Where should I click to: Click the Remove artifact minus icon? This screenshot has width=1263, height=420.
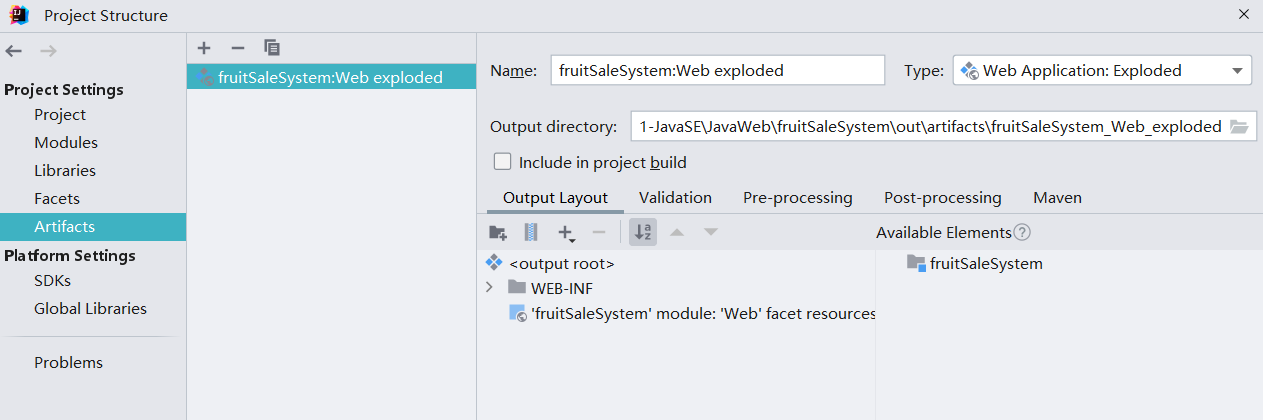click(x=237, y=48)
